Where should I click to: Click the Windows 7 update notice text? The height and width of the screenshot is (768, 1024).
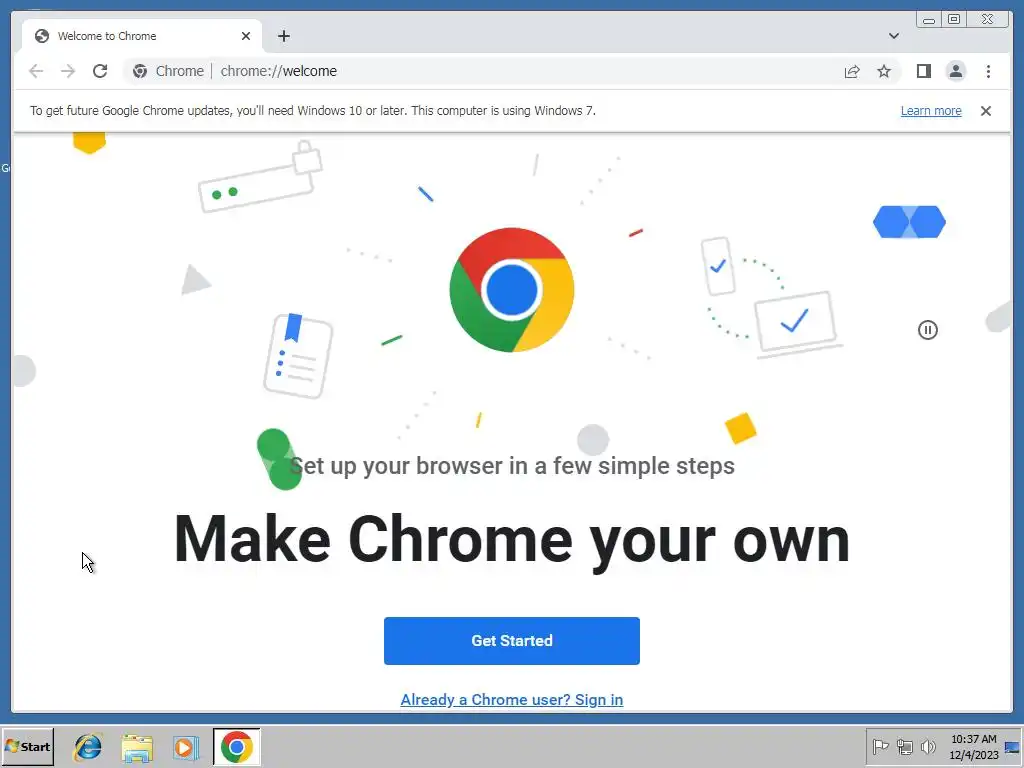(x=313, y=110)
